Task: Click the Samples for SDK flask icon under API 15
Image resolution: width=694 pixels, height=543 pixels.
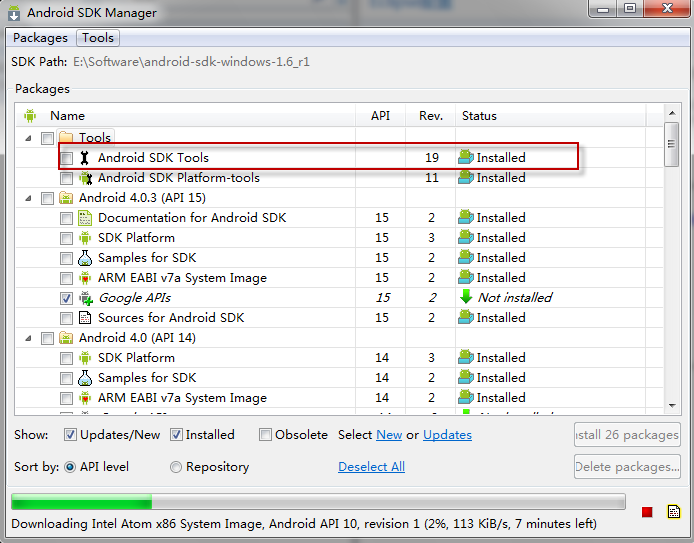Action: (x=85, y=258)
